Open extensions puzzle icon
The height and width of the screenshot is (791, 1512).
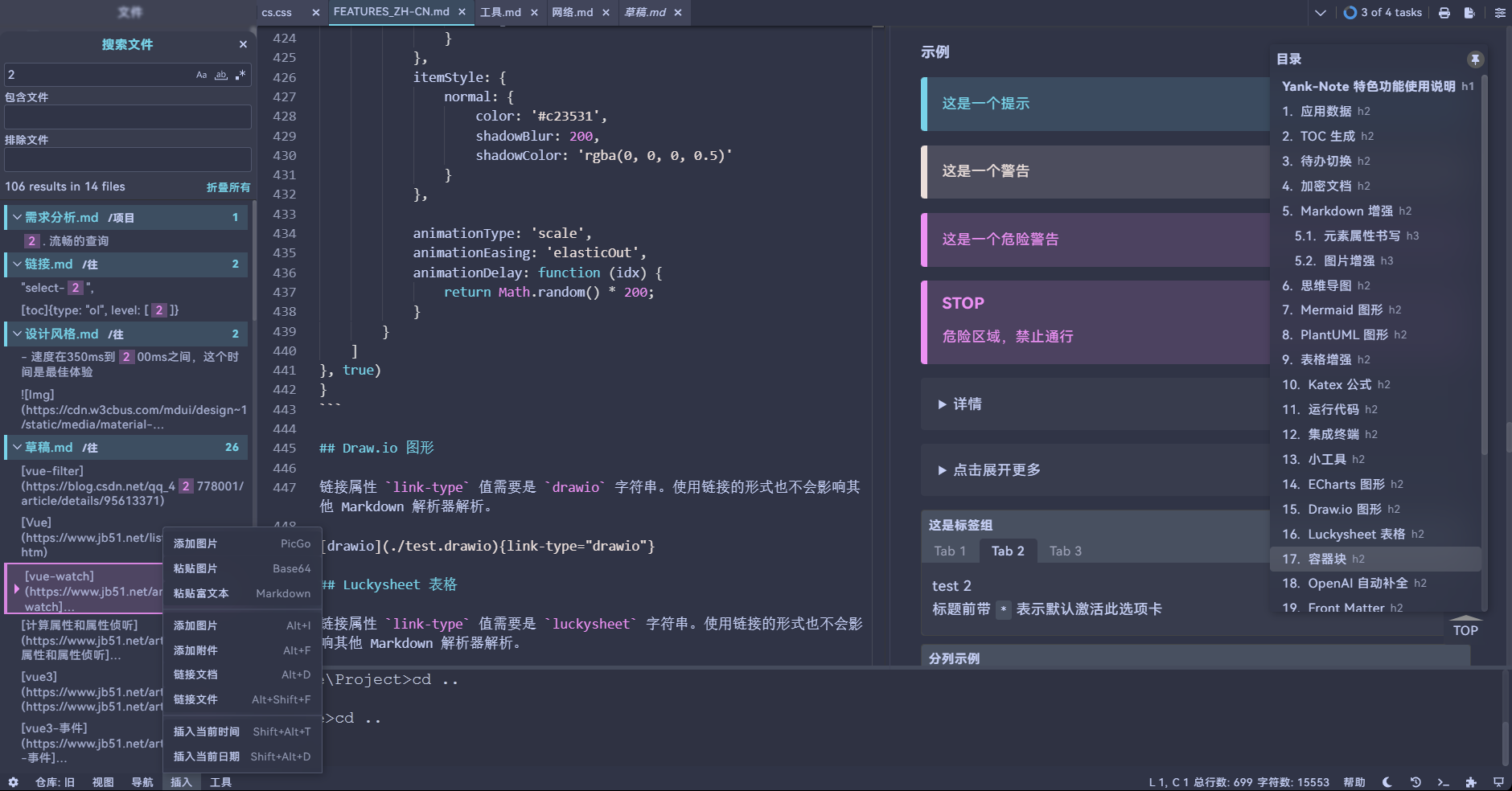1471,782
